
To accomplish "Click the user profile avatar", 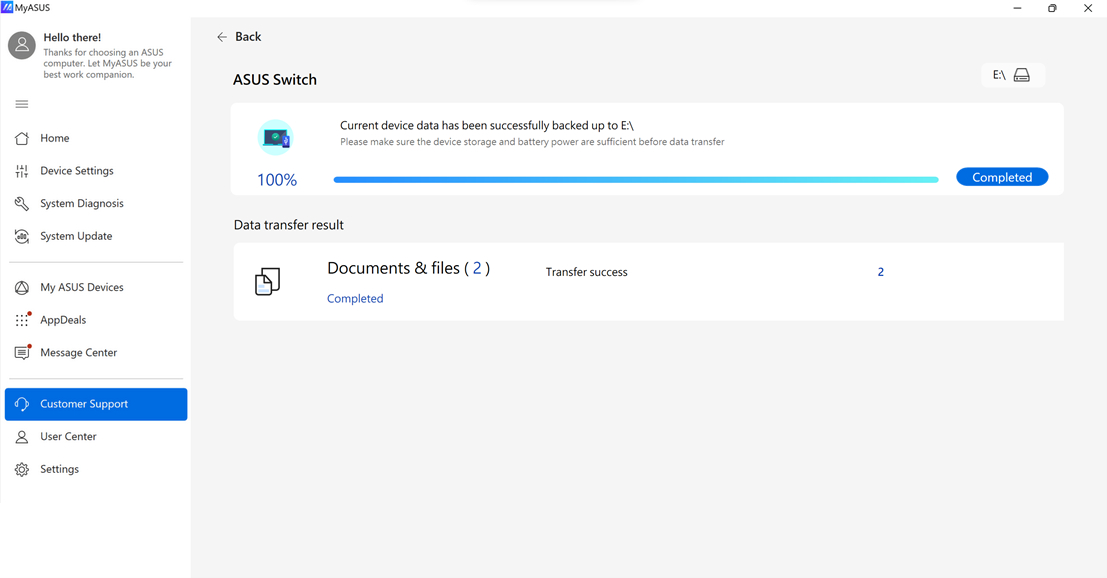I will [x=22, y=45].
